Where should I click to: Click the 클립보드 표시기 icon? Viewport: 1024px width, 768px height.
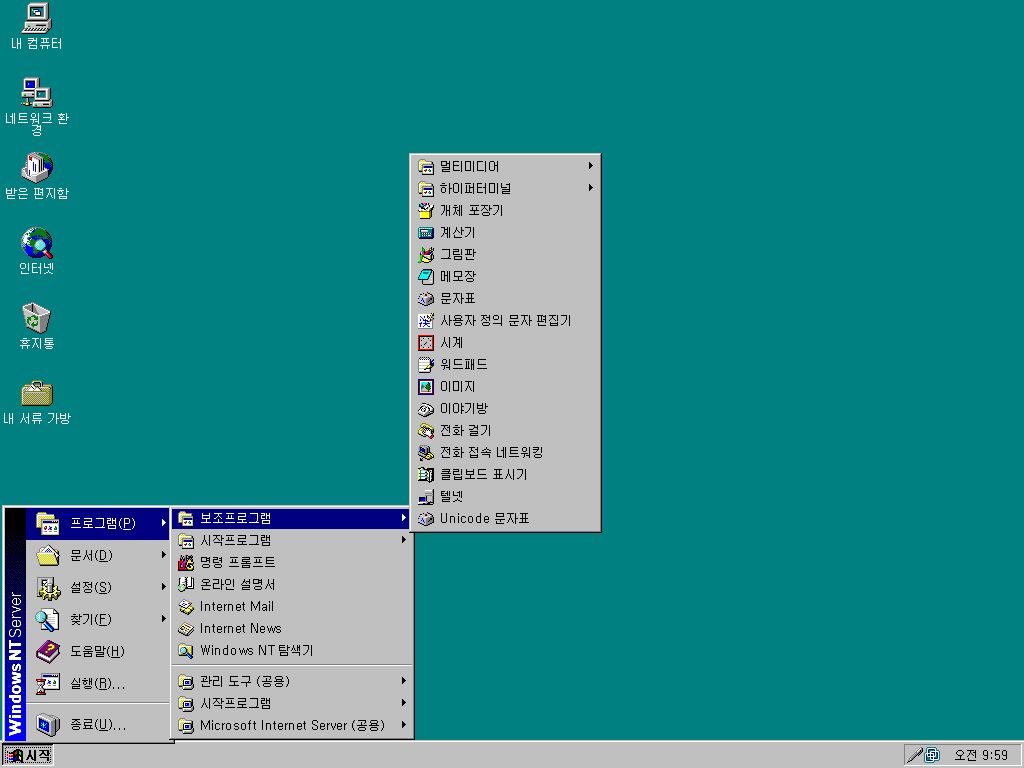(x=426, y=475)
